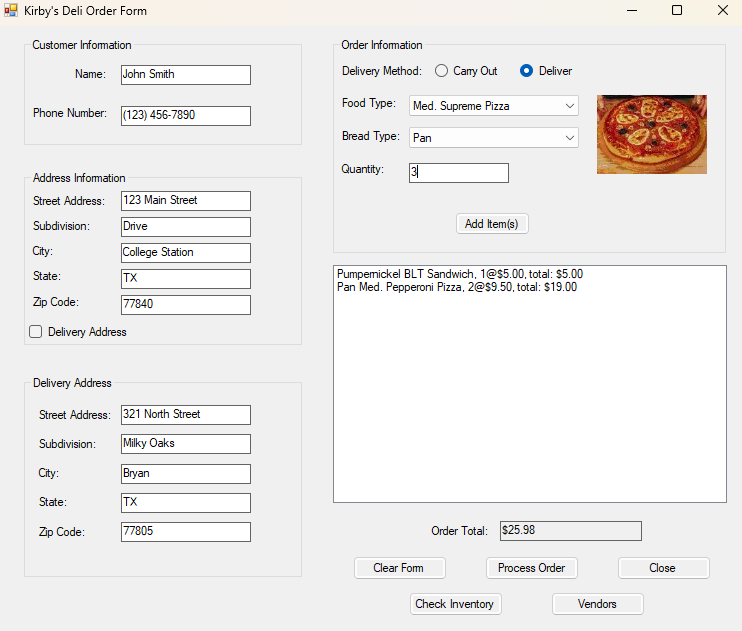Click the pizza thumbnail image
This screenshot has height=631, width=742.
tap(652, 134)
